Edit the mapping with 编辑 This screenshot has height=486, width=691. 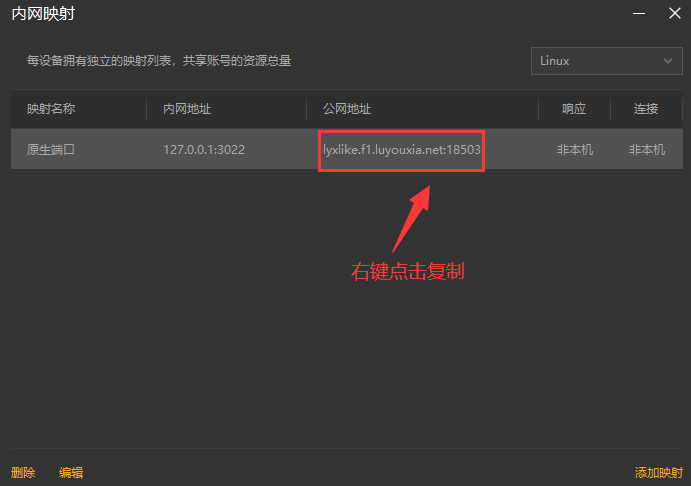[71, 473]
